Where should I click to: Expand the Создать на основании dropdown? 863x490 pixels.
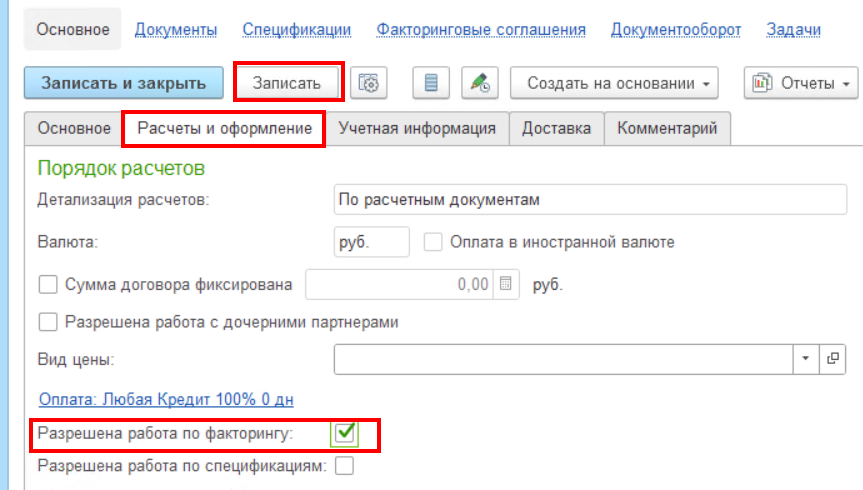tap(614, 83)
